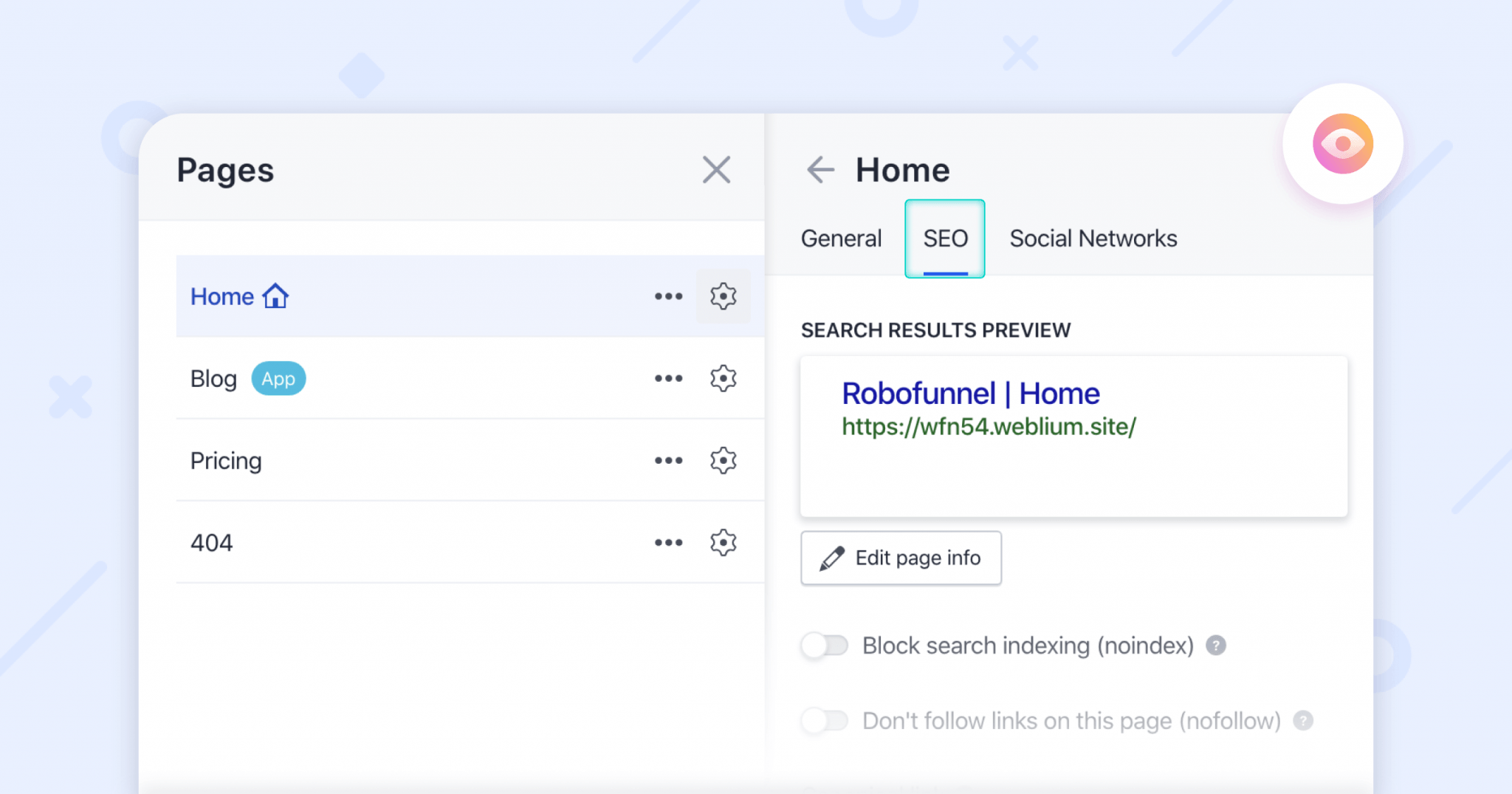This screenshot has width=1512, height=794.
Task: Open the options menu for Blog page
Action: pos(668,378)
